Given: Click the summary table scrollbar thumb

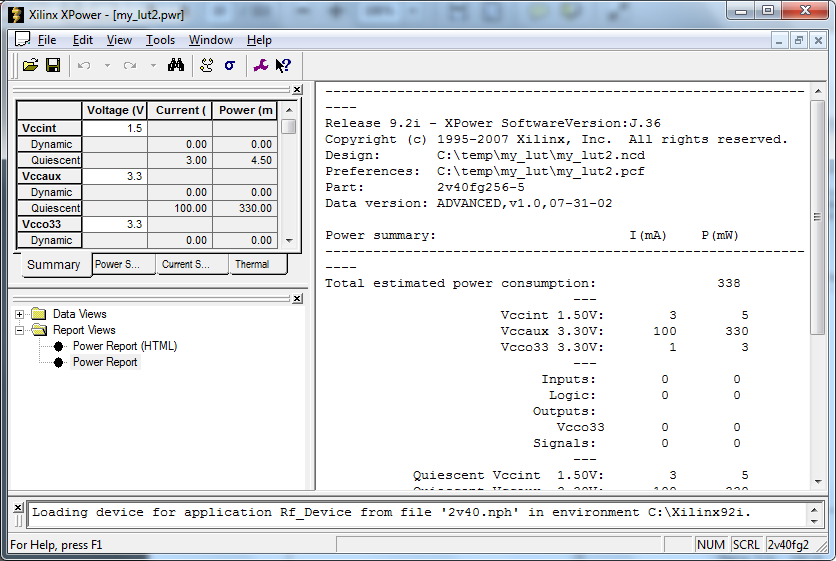Looking at the screenshot, I should pyautogui.click(x=288, y=126).
